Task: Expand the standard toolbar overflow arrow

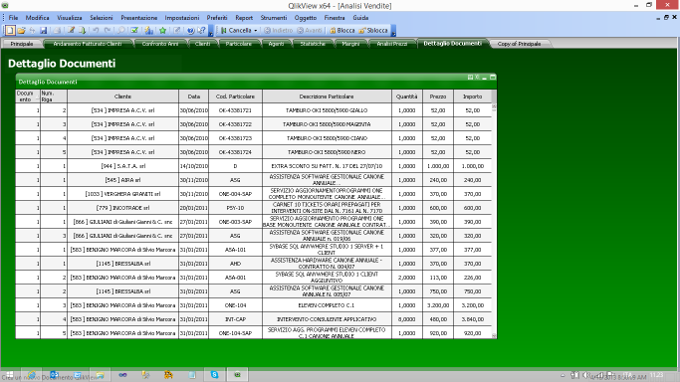Action: coord(211,31)
